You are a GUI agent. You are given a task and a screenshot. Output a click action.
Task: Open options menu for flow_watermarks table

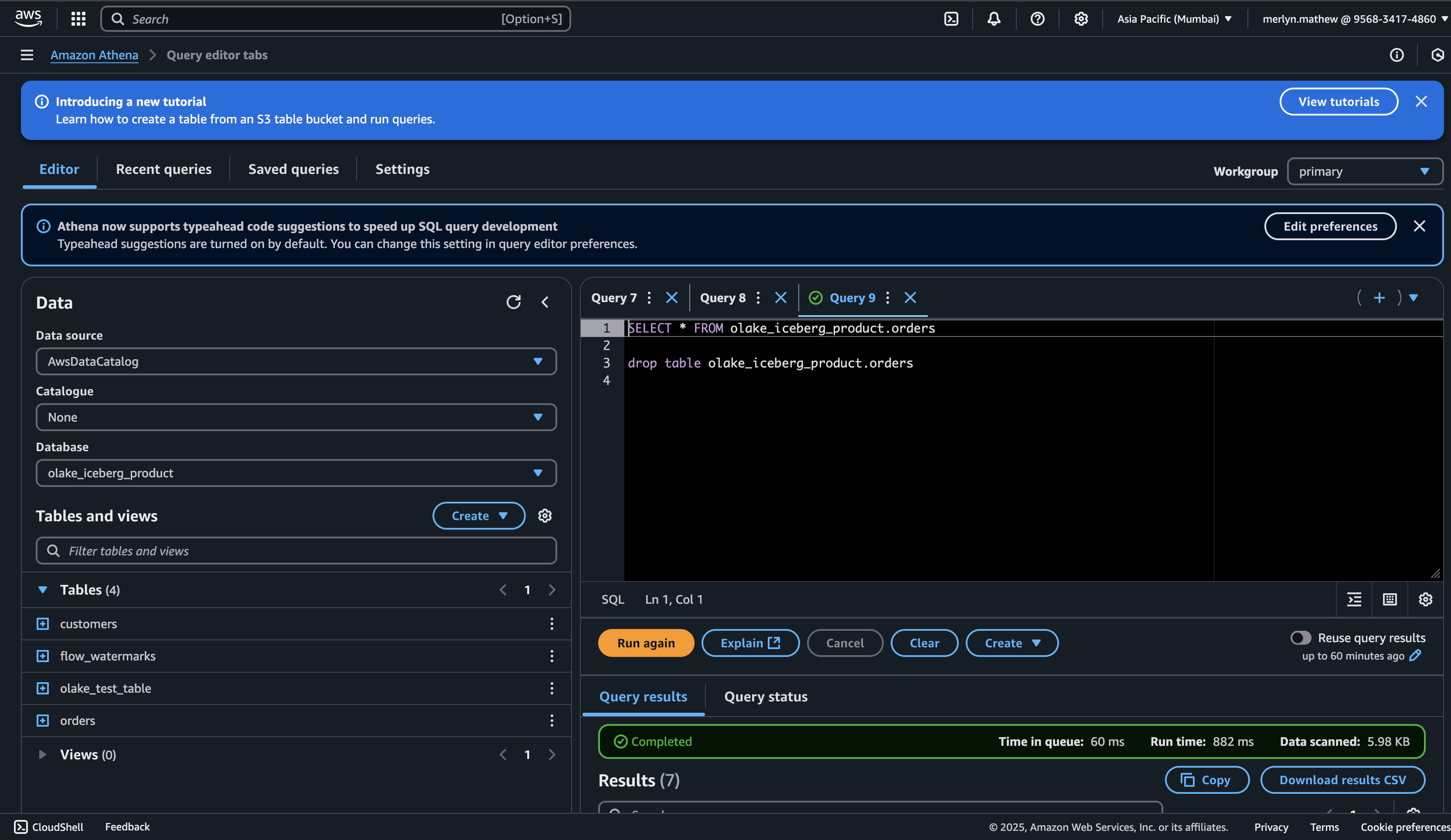click(x=552, y=656)
